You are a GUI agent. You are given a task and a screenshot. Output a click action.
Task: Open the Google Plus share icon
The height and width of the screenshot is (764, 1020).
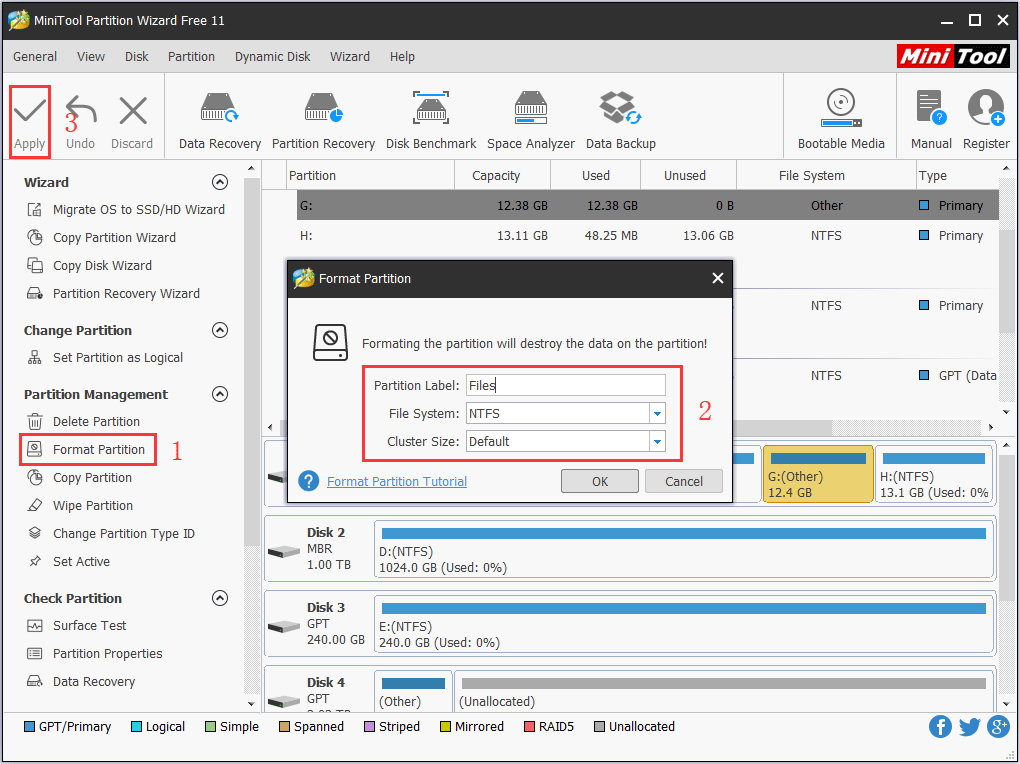998,726
